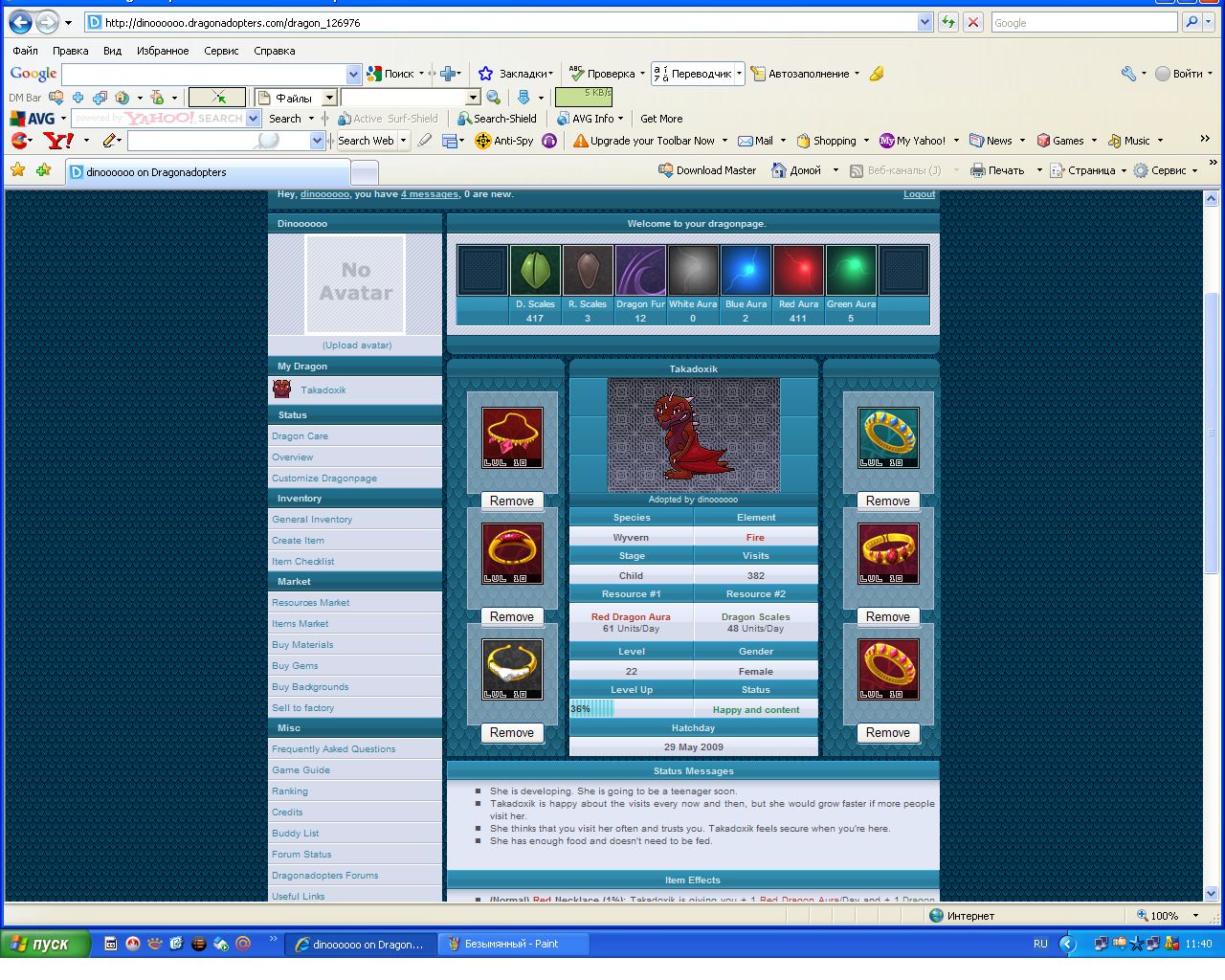This screenshot has width=1225, height=980.
Task: Go back with the browser Back arrow
Action: 20,22
